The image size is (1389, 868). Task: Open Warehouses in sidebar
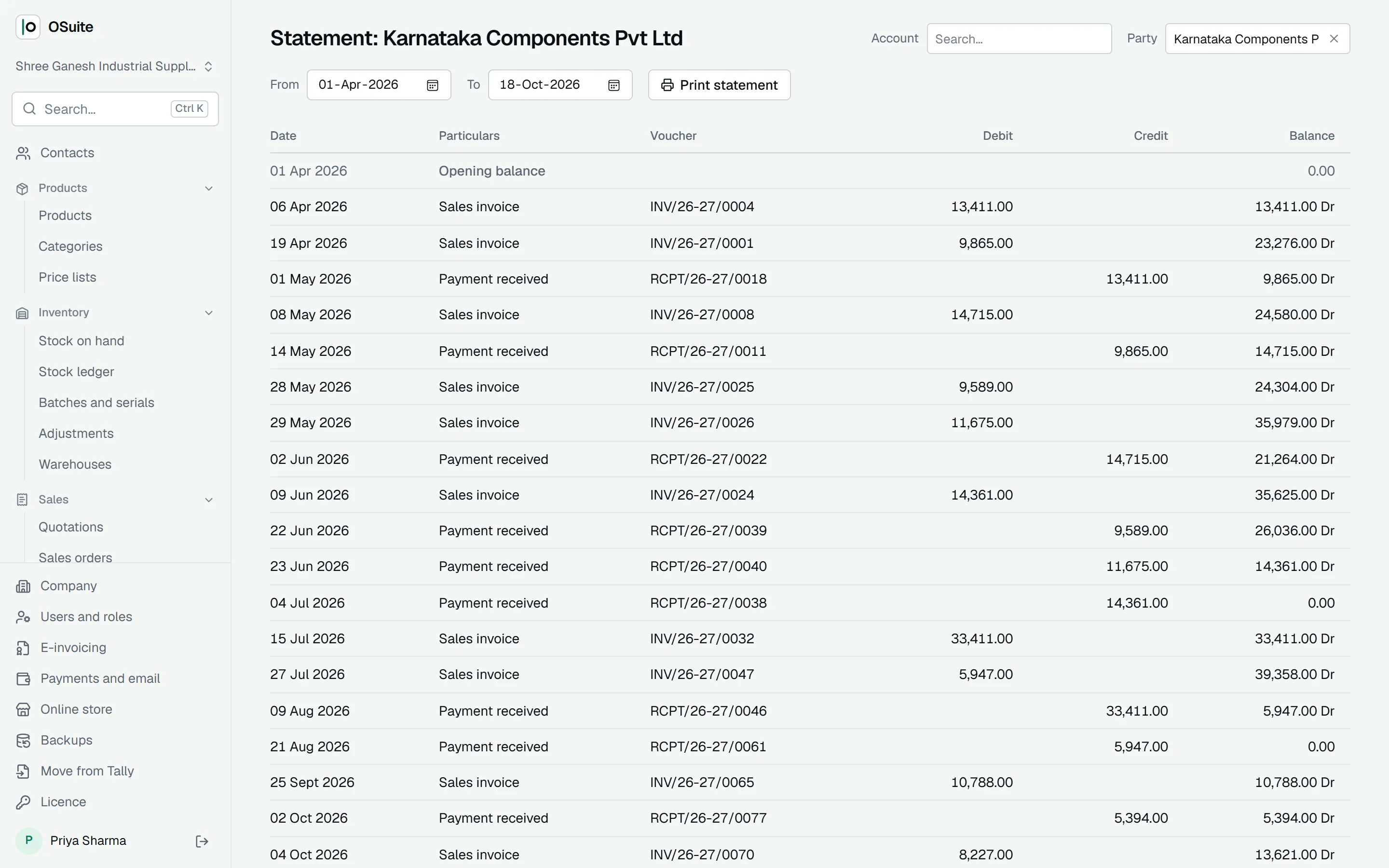pos(75,464)
